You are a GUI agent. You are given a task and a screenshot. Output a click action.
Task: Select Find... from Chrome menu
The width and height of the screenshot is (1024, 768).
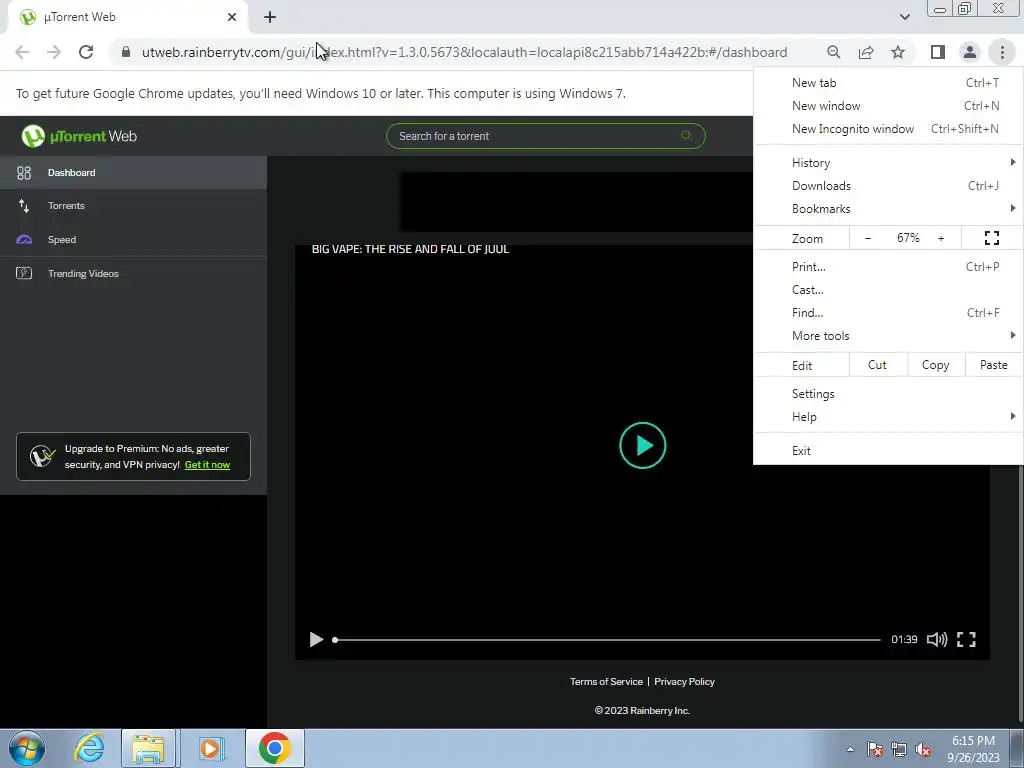tap(888, 312)
